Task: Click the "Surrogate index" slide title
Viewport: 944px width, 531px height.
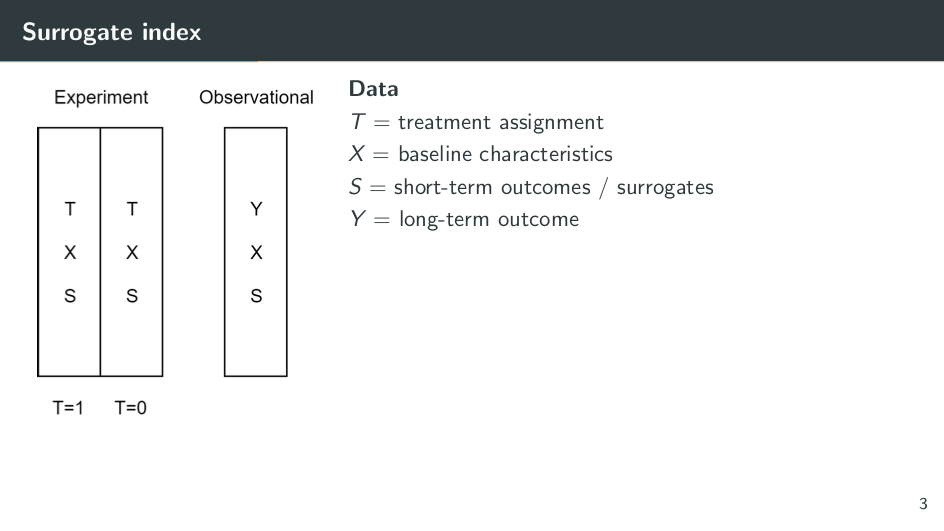Action: 111,32
